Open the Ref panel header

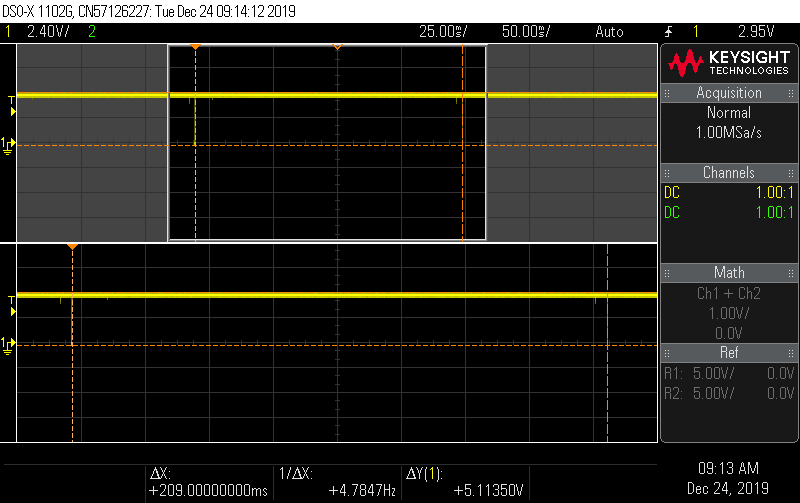pyautogui.click(x=729, y=353)
